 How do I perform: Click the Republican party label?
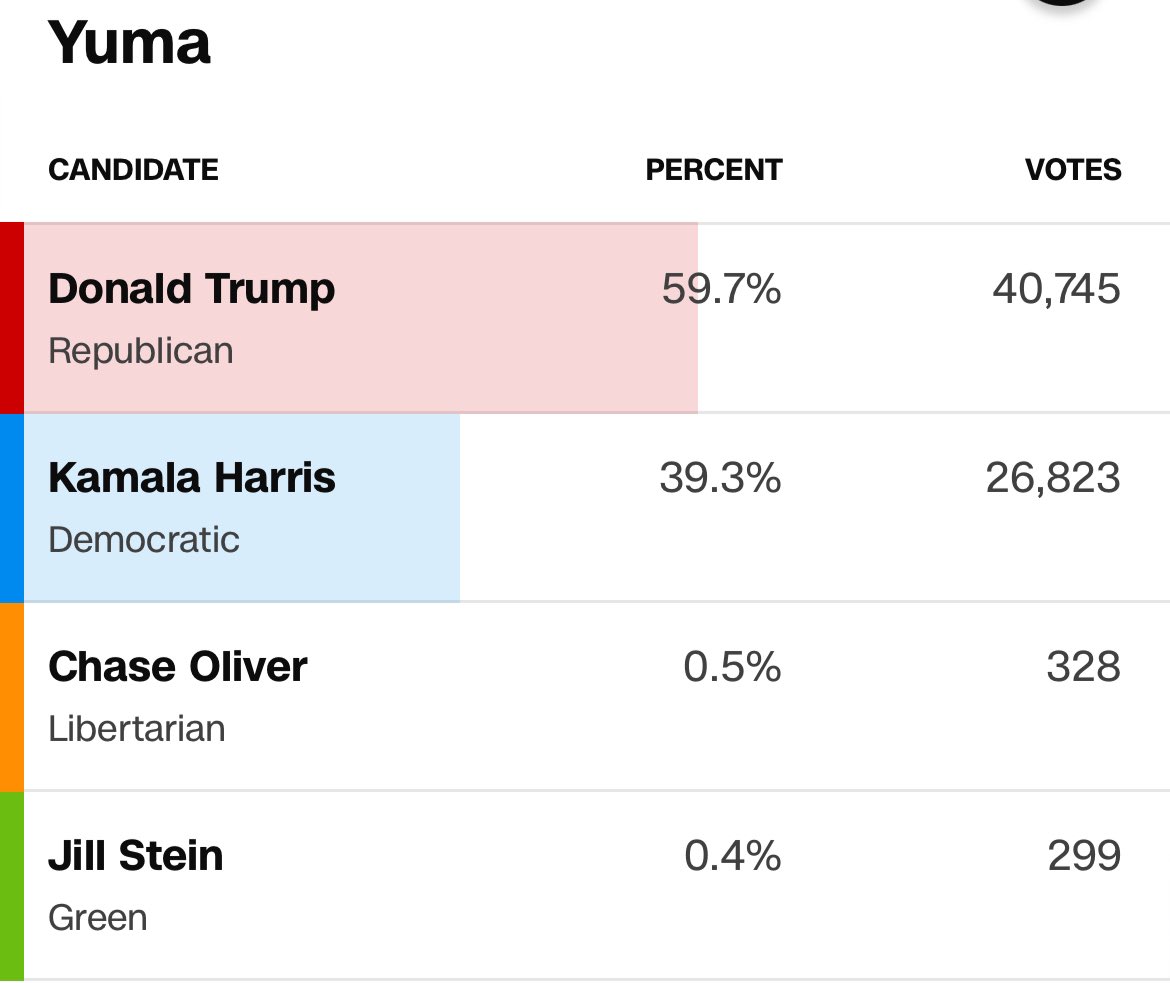140,351
